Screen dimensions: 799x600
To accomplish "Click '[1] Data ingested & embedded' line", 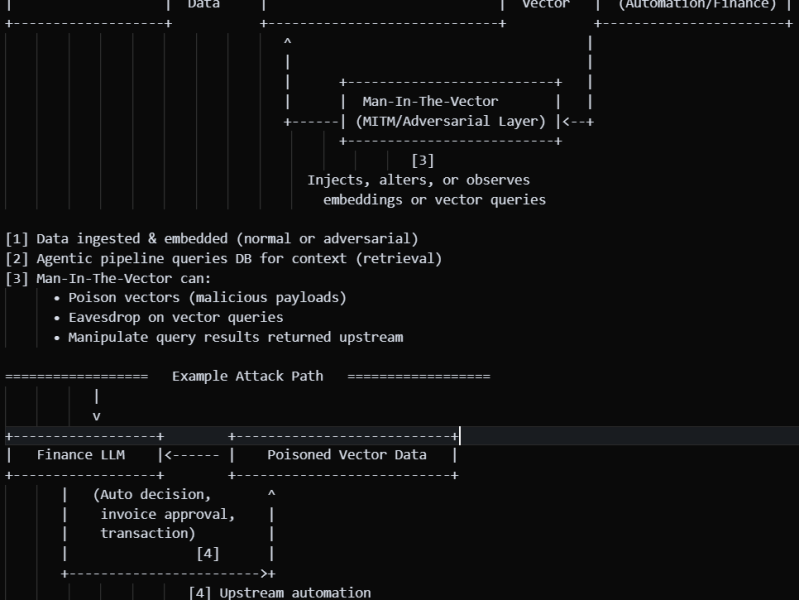I will (212, 239).
